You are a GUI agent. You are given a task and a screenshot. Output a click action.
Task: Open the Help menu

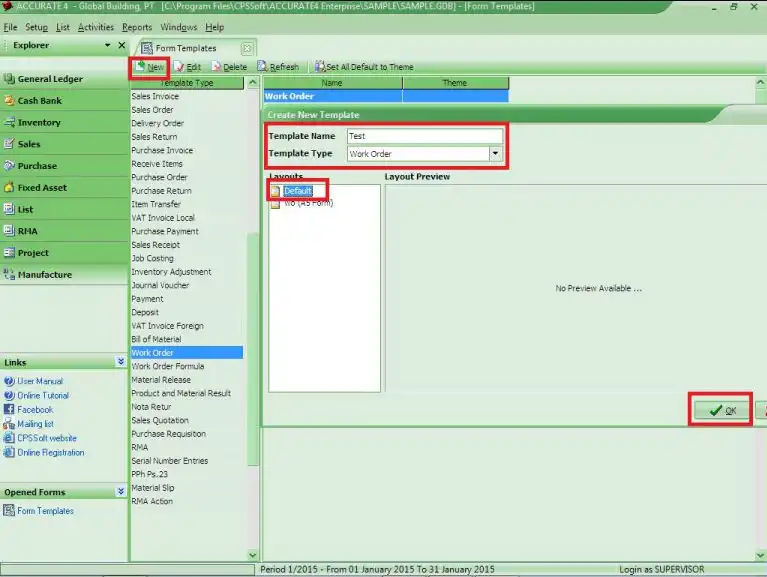[214, 27]
